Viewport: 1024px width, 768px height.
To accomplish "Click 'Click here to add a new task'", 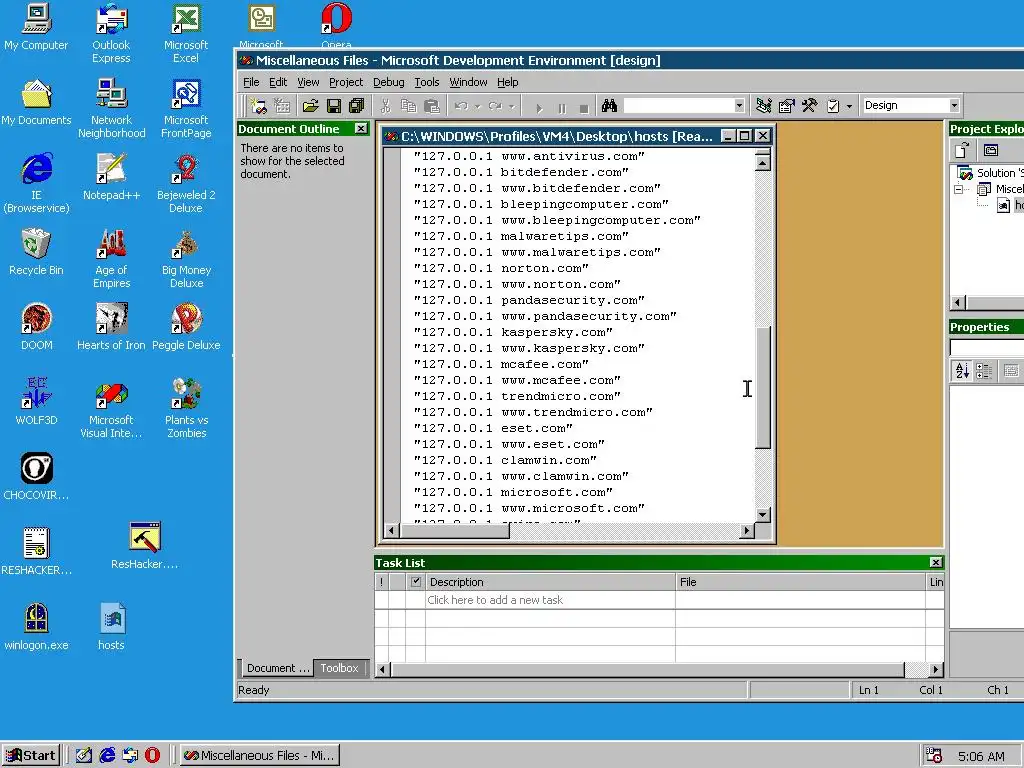I will click(x=494, y=600).
